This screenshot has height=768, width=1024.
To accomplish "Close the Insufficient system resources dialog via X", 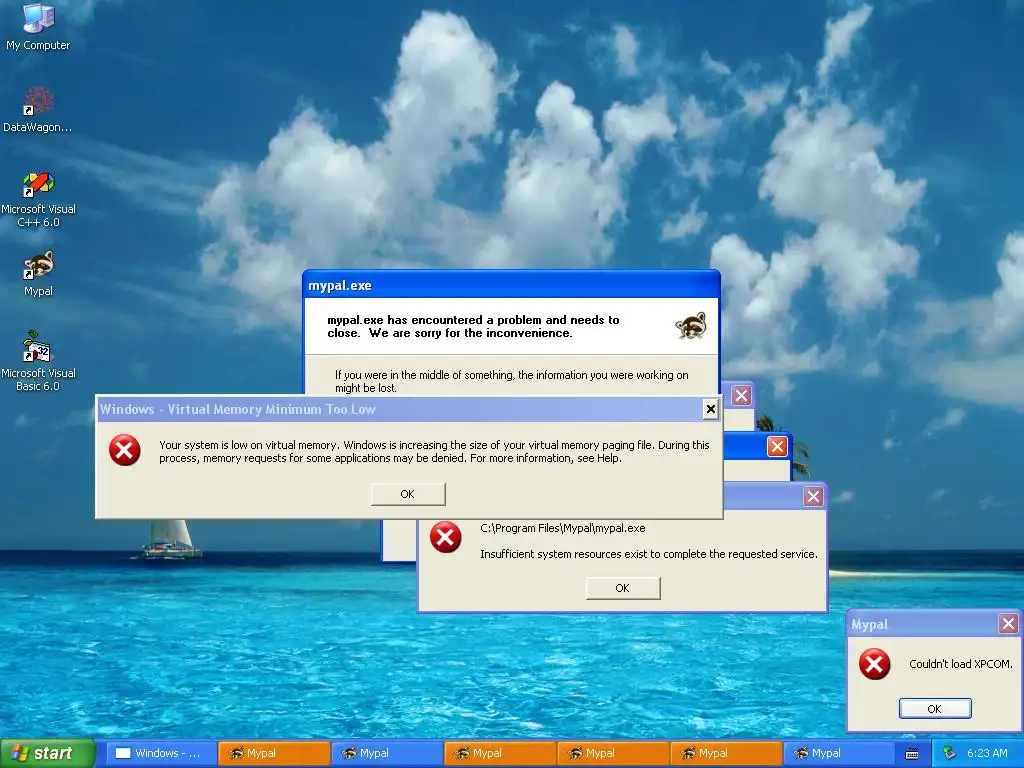I will (x=814, y=497).
